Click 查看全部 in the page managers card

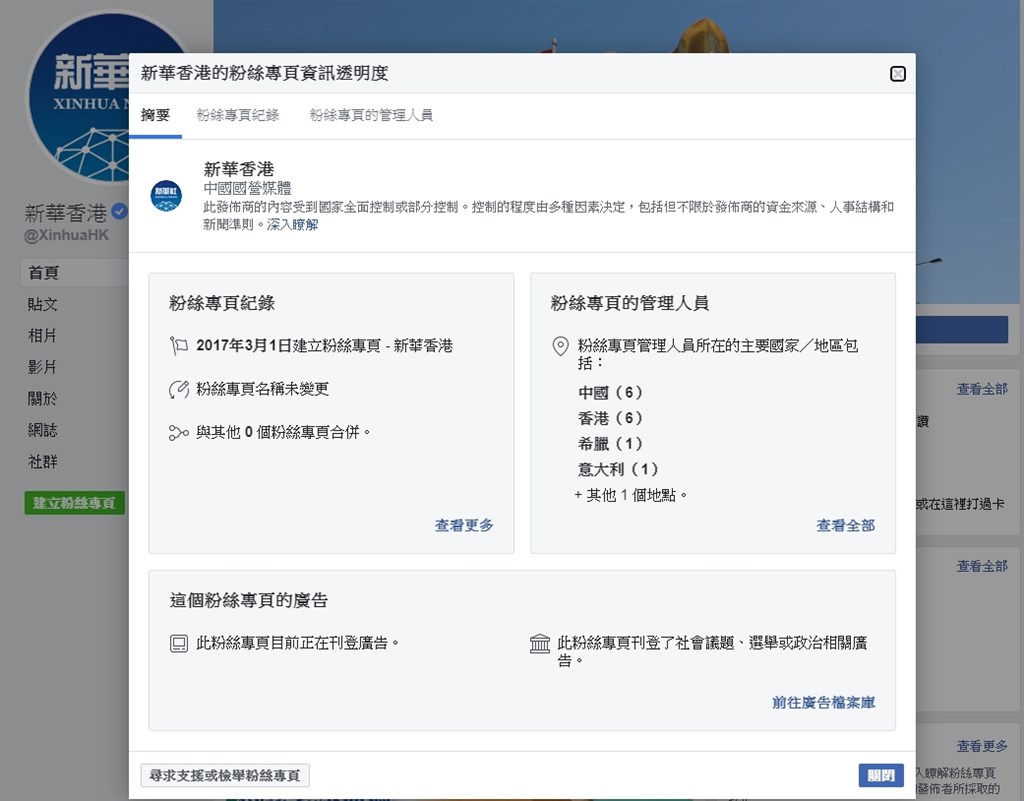pyautogui.click(x=846, y=526)
